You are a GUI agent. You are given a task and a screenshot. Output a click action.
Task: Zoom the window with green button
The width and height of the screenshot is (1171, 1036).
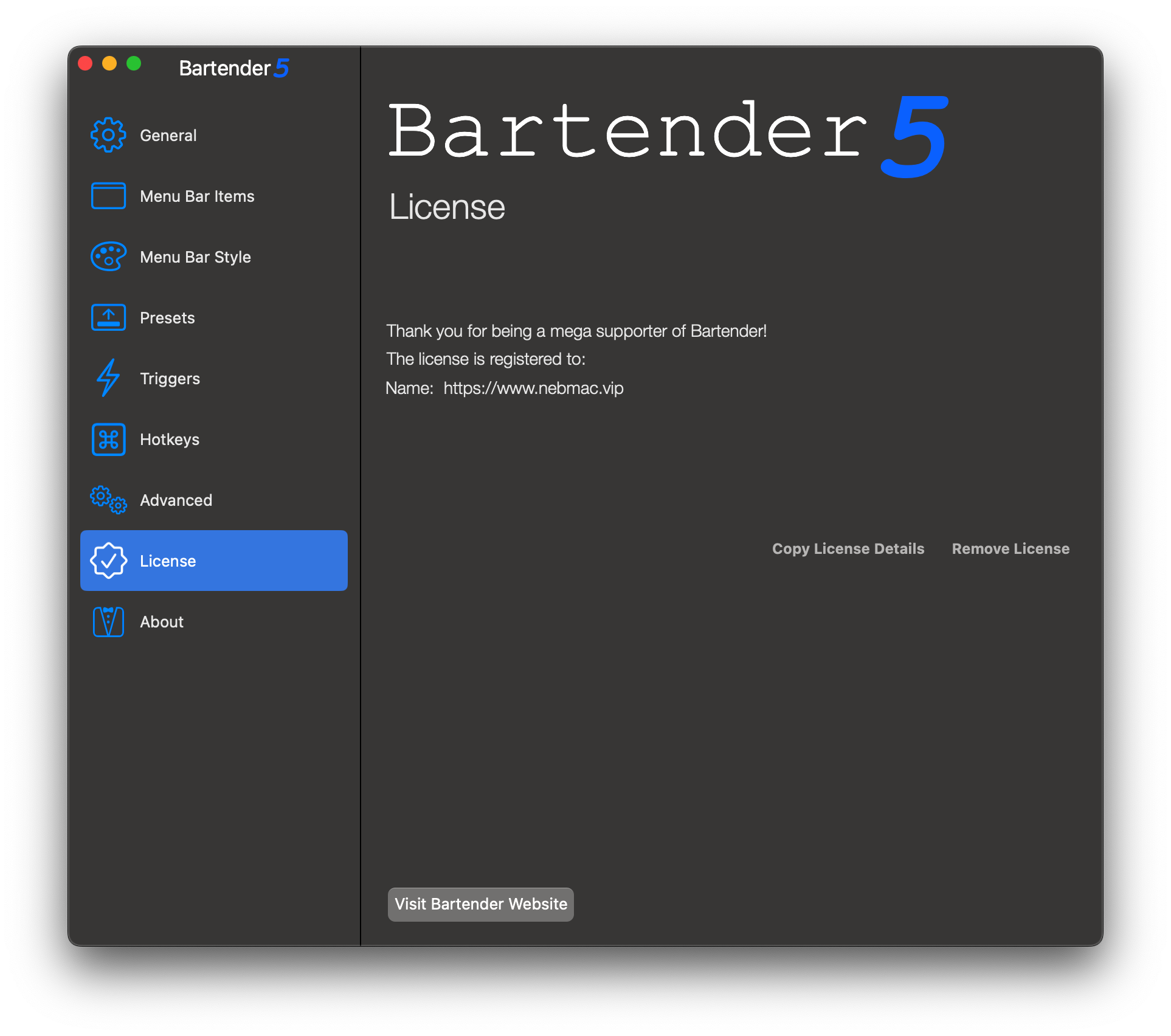pyautogui.click(x=134, y=63)
